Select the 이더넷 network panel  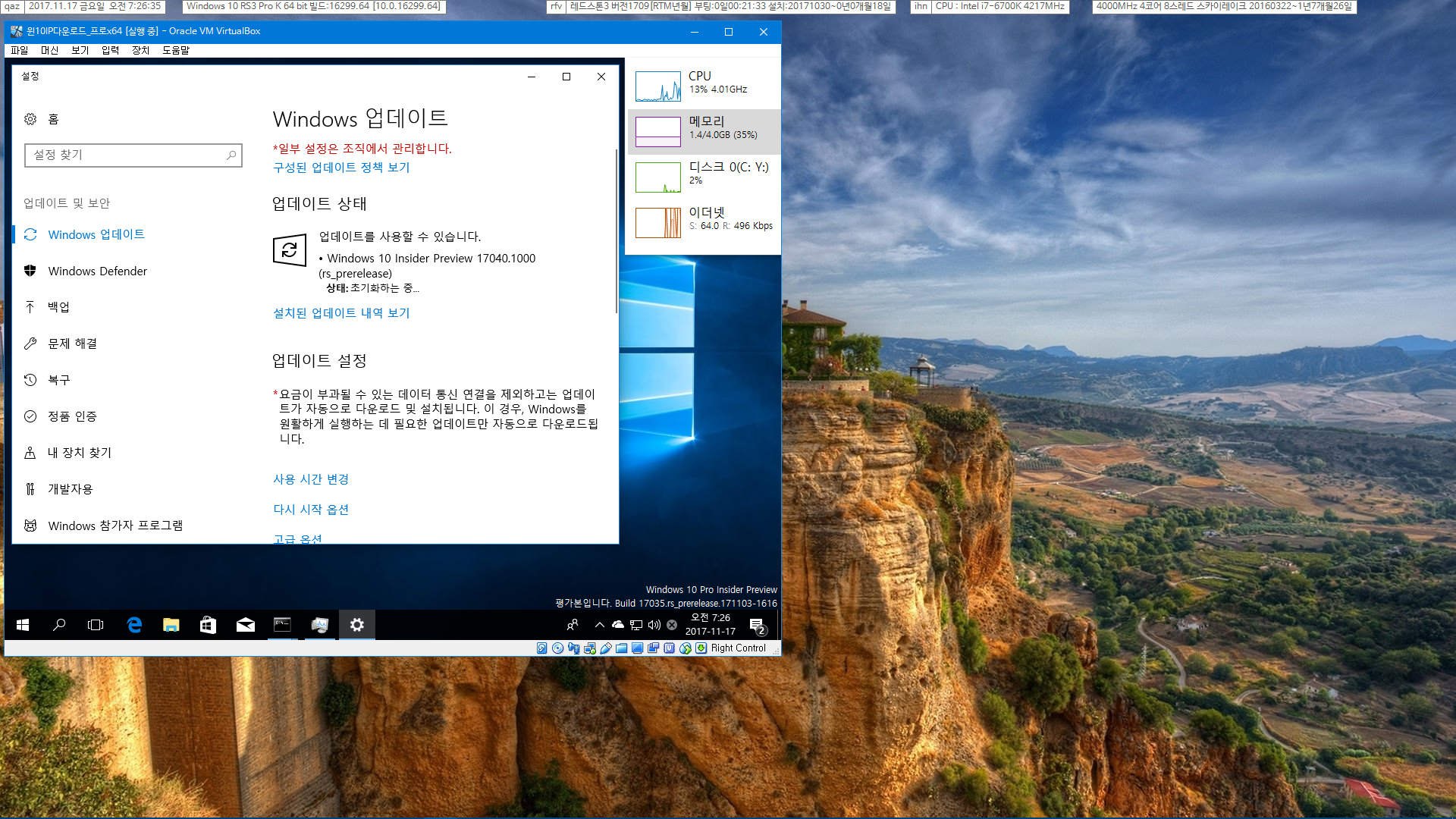click(704, 223)
